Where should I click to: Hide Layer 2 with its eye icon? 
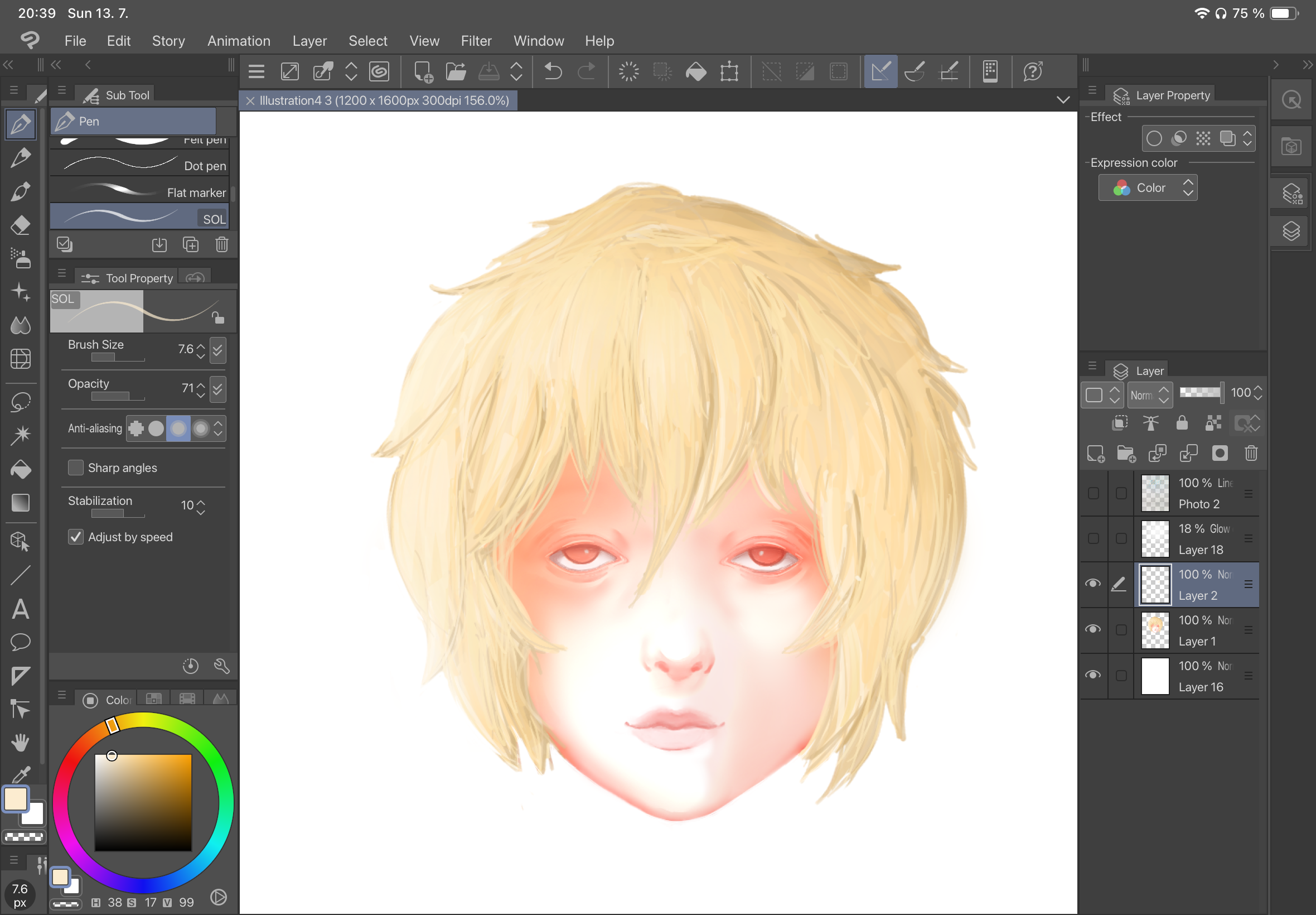[1093, 584]
